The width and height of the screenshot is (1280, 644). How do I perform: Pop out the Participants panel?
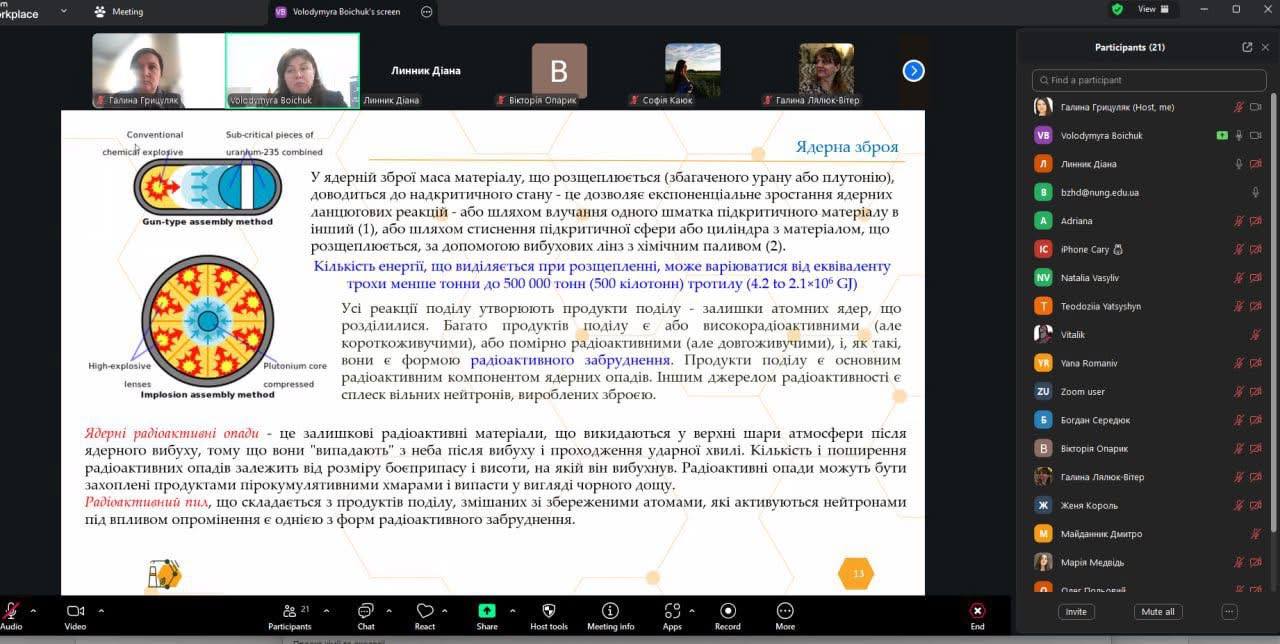1247,47
